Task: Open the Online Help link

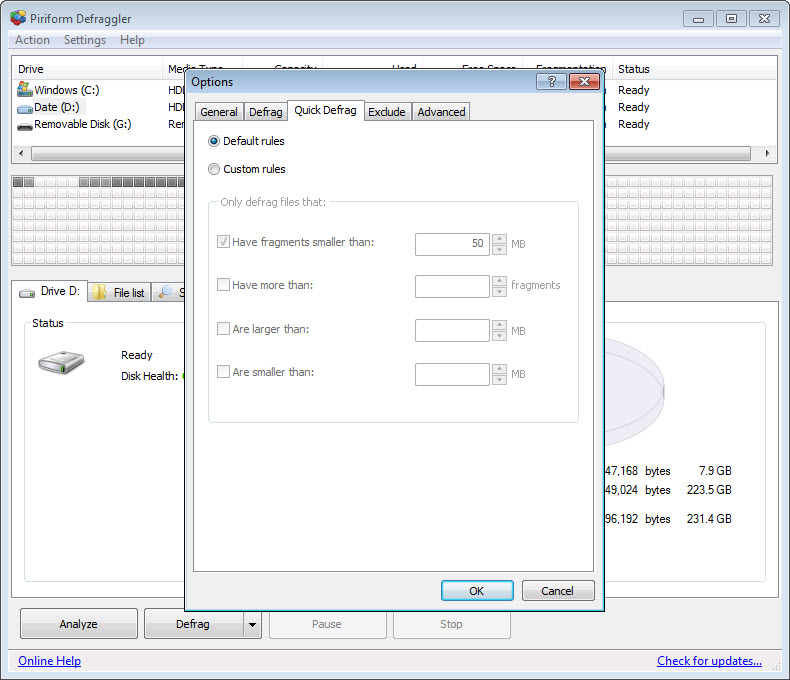Action: [49, 661]
